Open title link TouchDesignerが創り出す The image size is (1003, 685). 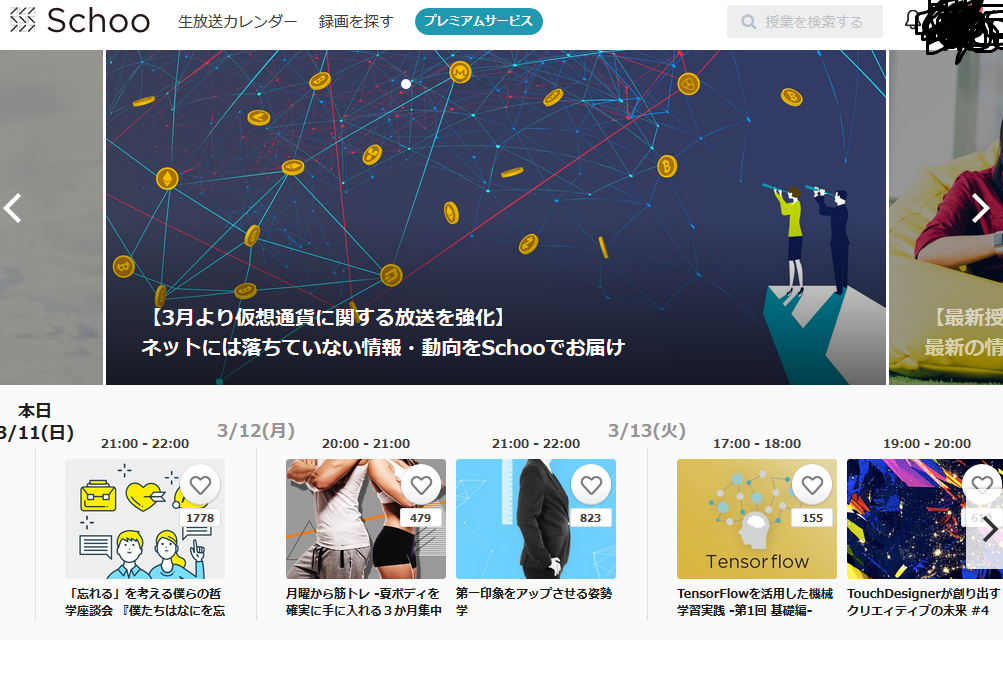tap(924, 602)
